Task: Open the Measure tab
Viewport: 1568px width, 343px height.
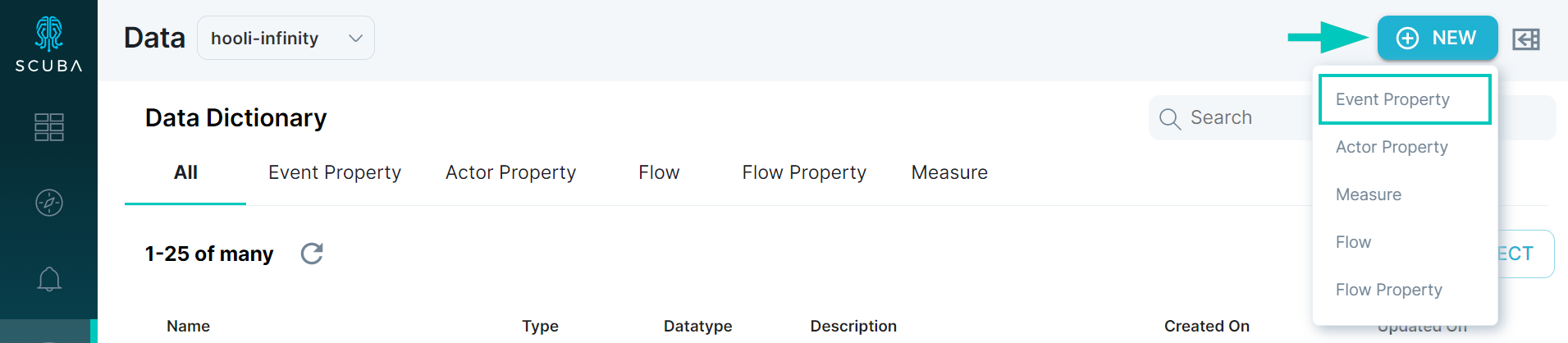Action: tap(949, 172)
